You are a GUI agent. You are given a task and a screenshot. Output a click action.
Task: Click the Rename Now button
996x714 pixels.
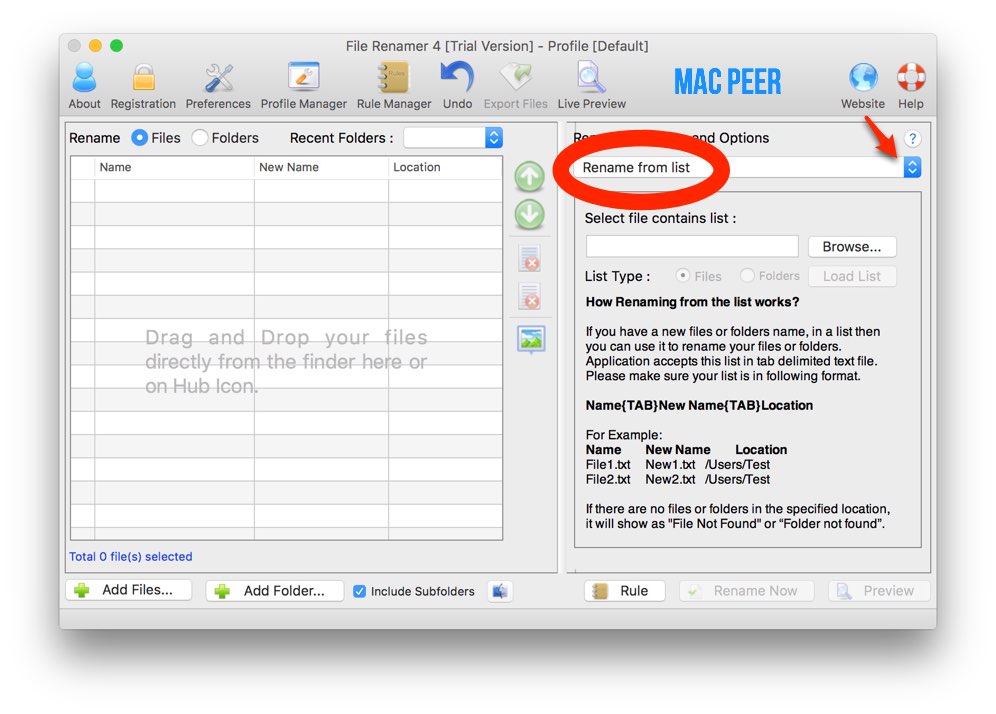[746, 591]
